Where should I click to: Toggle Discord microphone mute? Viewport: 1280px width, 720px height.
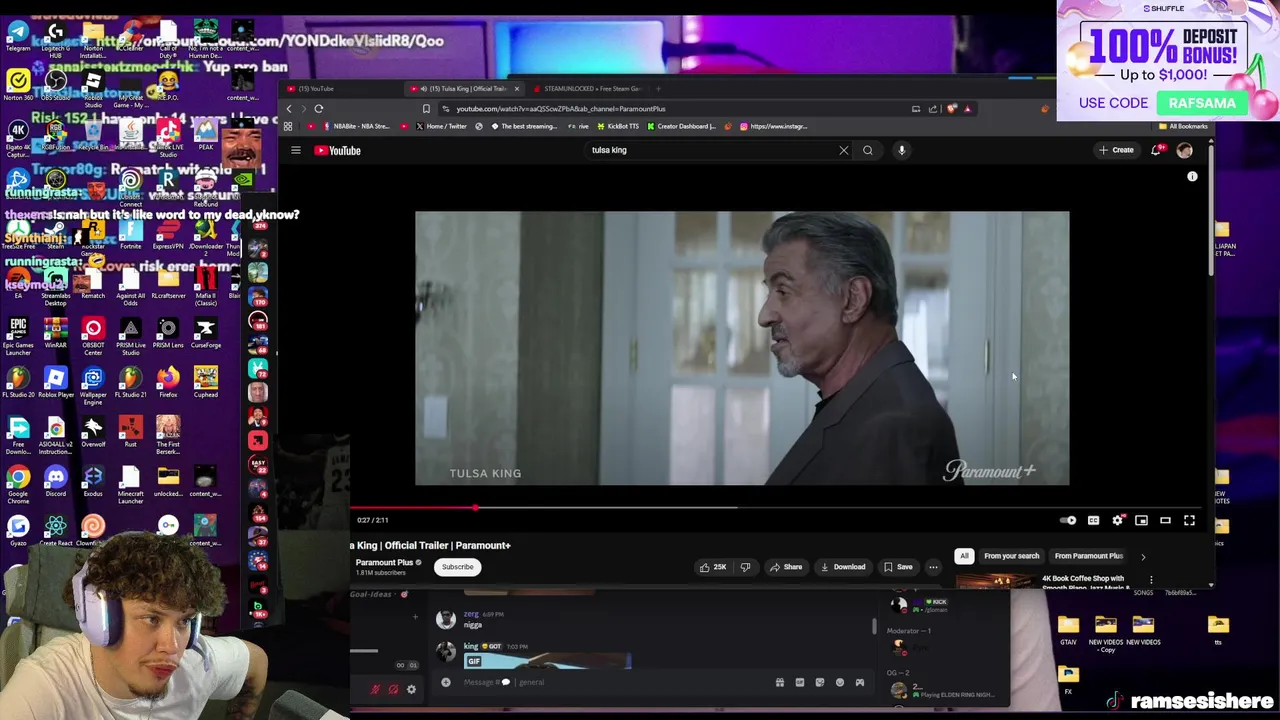pos(376,690)
